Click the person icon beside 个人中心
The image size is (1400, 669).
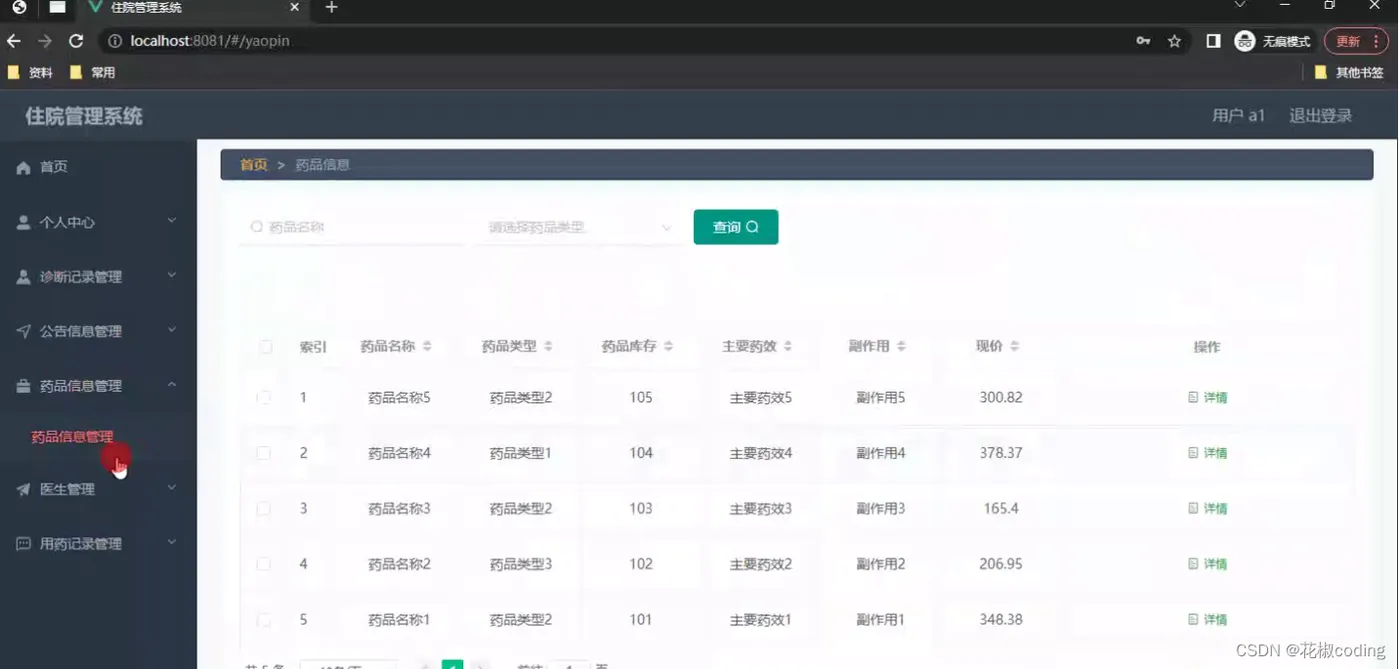tap(23, 223)
